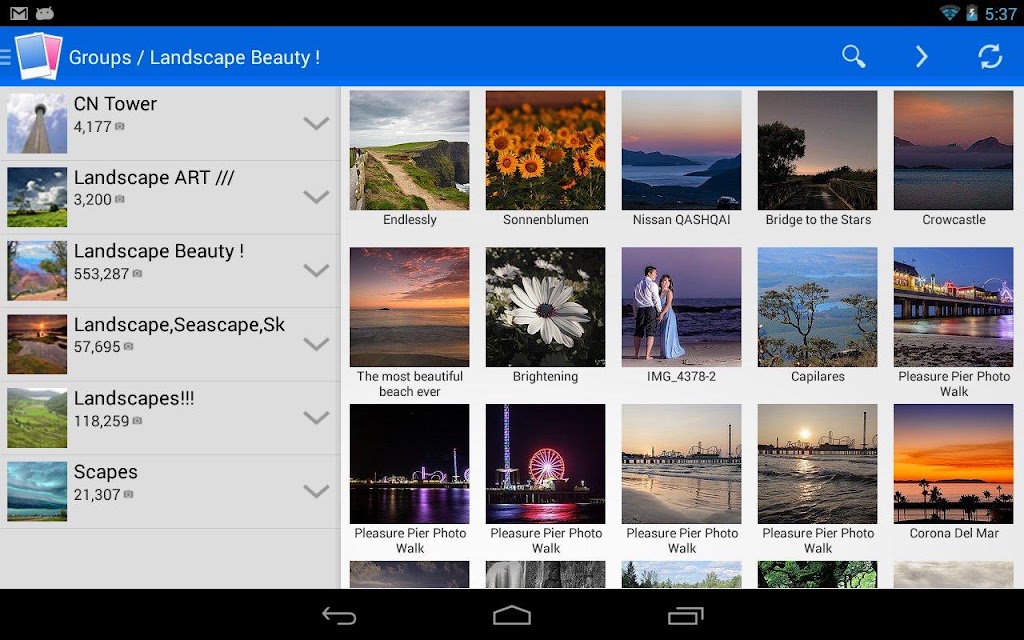
Task: Tap the Corona Del Mar caption text
Action: (x=953, y=534)
